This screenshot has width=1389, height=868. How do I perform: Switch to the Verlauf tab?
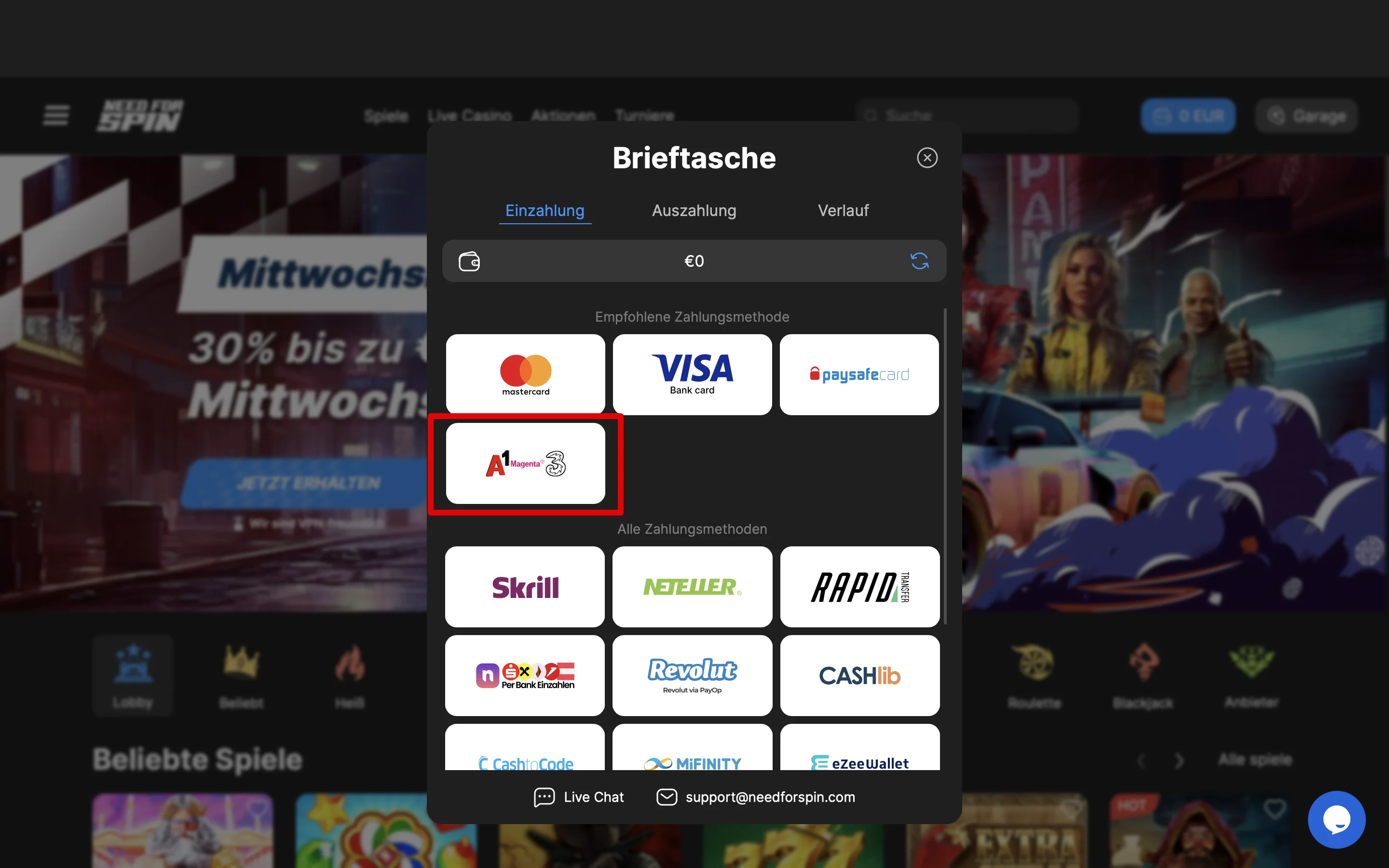coord(843,210)
